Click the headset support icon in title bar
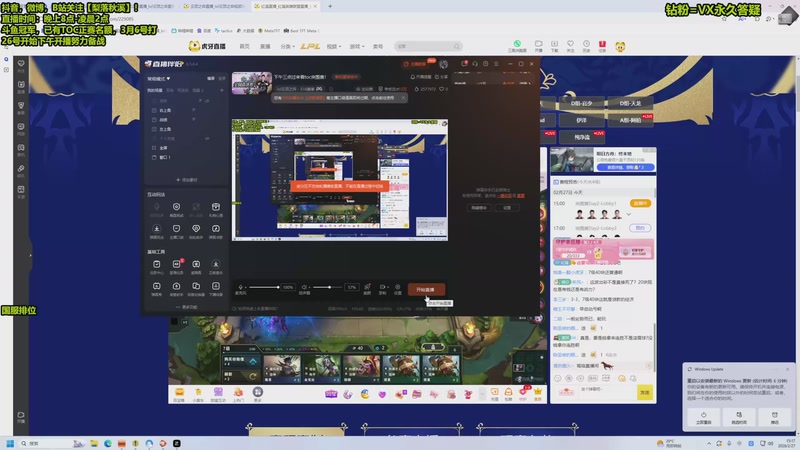This screenshot has height=450, width=800. click(x=475, y=64)
